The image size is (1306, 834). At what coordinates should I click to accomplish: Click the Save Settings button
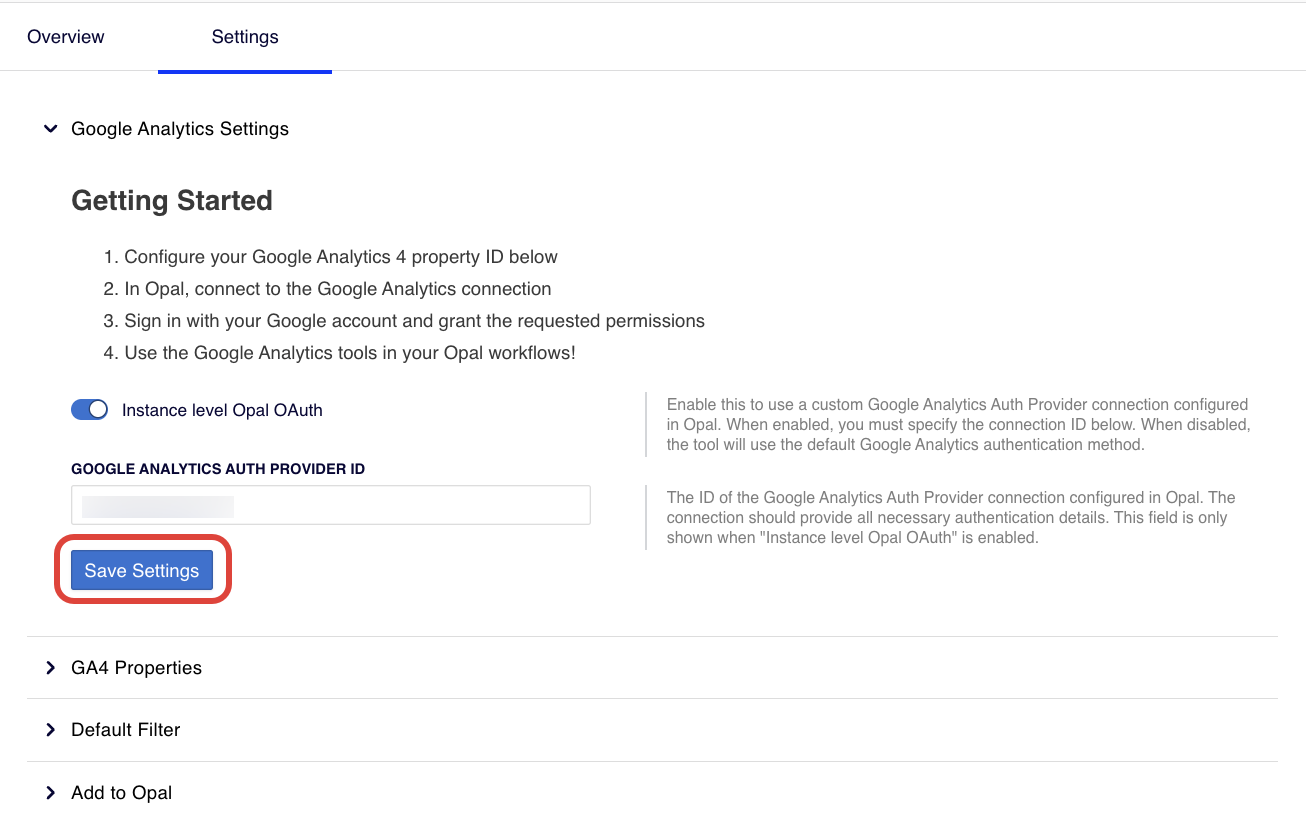click(x=142, y=570)
